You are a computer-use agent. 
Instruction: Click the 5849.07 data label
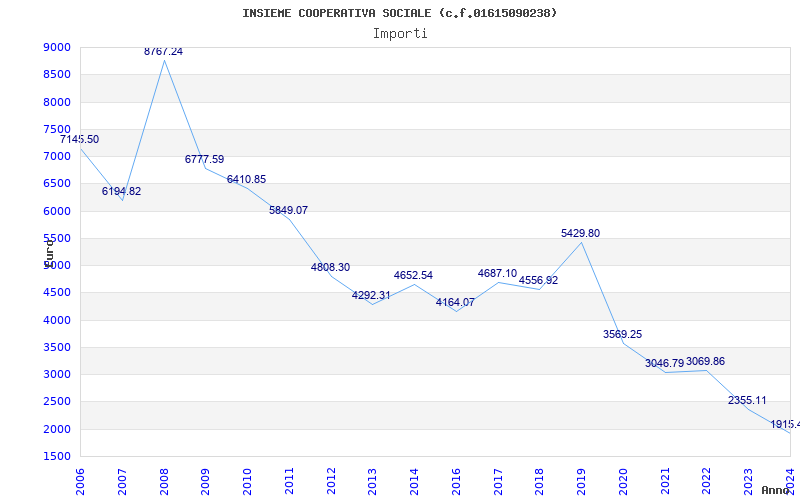[289, 210]
